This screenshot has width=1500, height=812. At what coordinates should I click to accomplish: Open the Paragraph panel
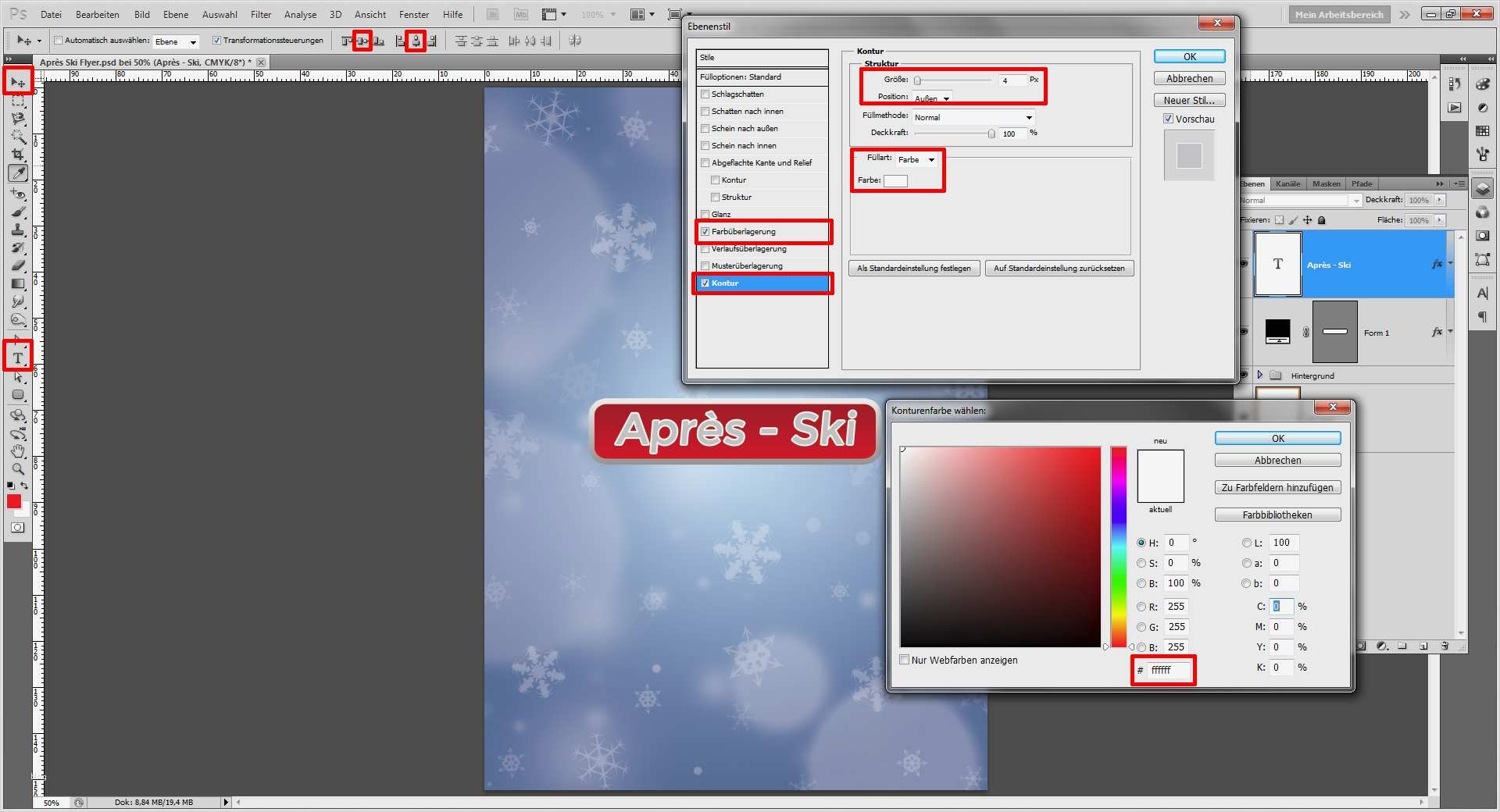coord(1482,315)
